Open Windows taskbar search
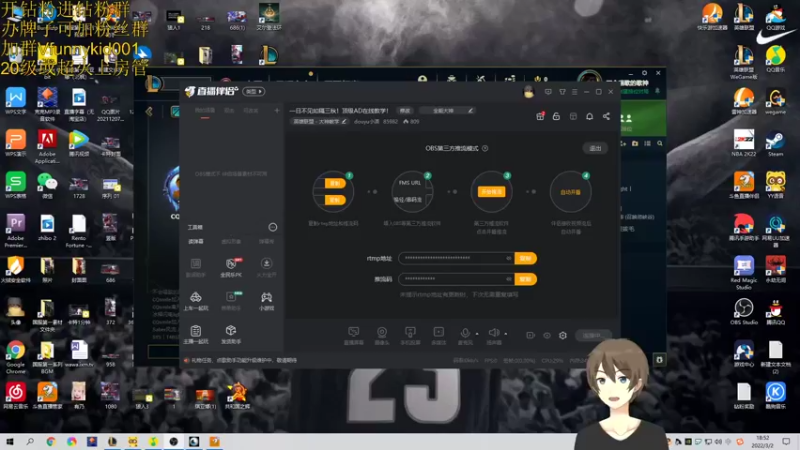This screenshot has height=450, width=800. [x=30, y=441]
